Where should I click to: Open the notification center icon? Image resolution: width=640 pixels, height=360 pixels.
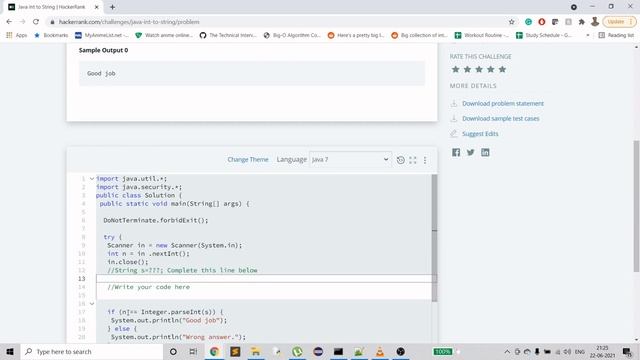click(627, 351)
